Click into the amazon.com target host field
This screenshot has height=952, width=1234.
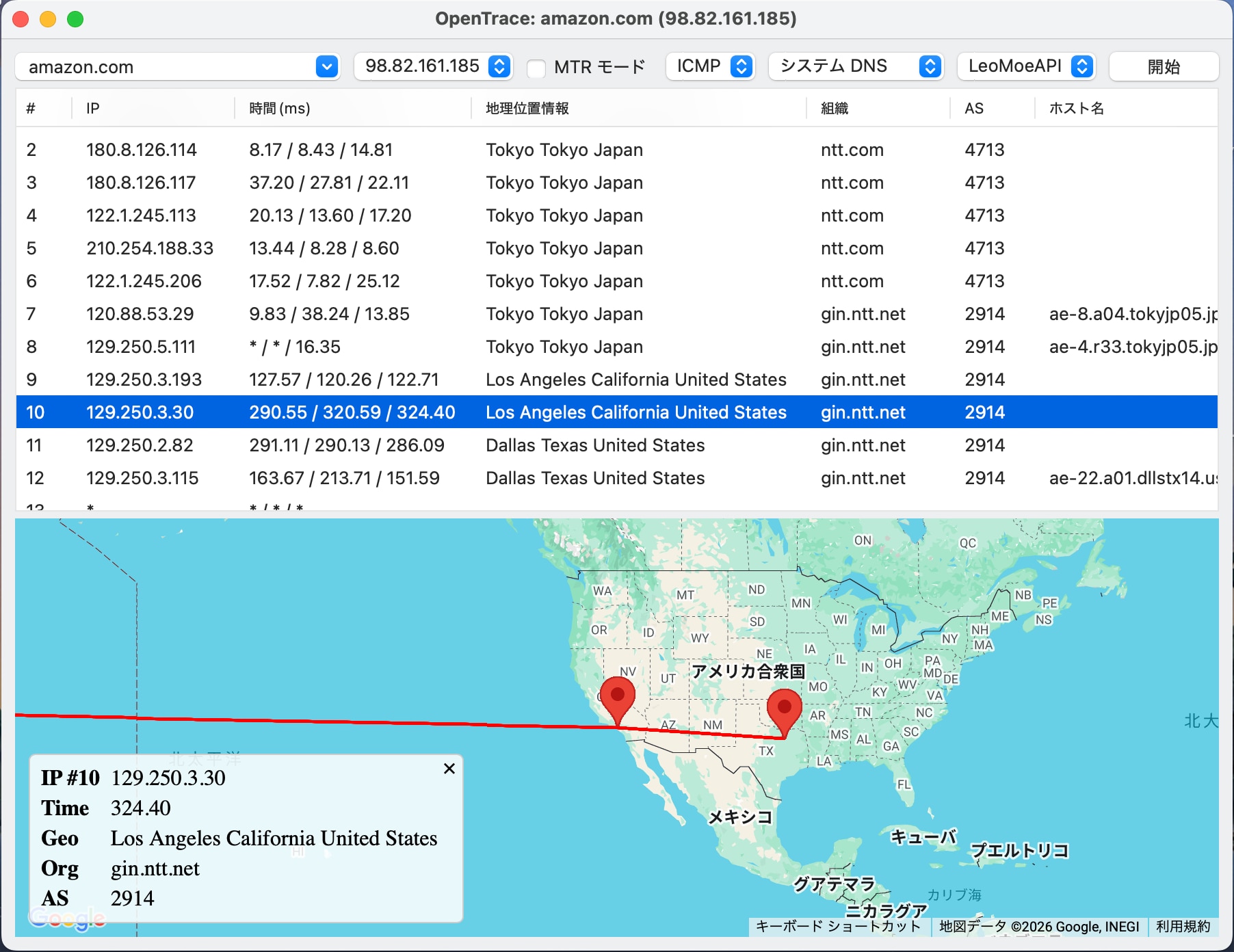tap(164, 67)
